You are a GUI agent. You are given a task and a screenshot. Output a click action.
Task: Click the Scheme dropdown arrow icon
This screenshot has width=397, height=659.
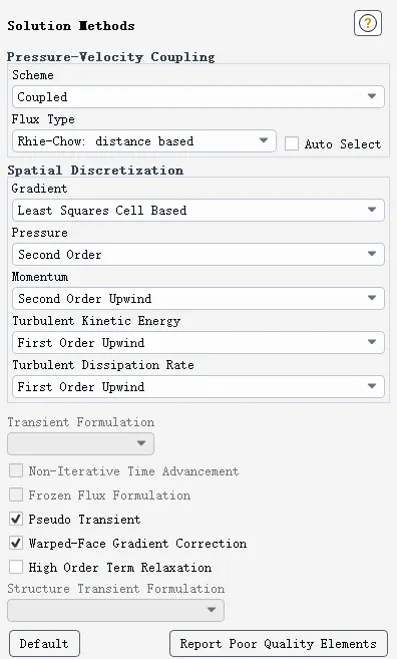click(372, 96)
